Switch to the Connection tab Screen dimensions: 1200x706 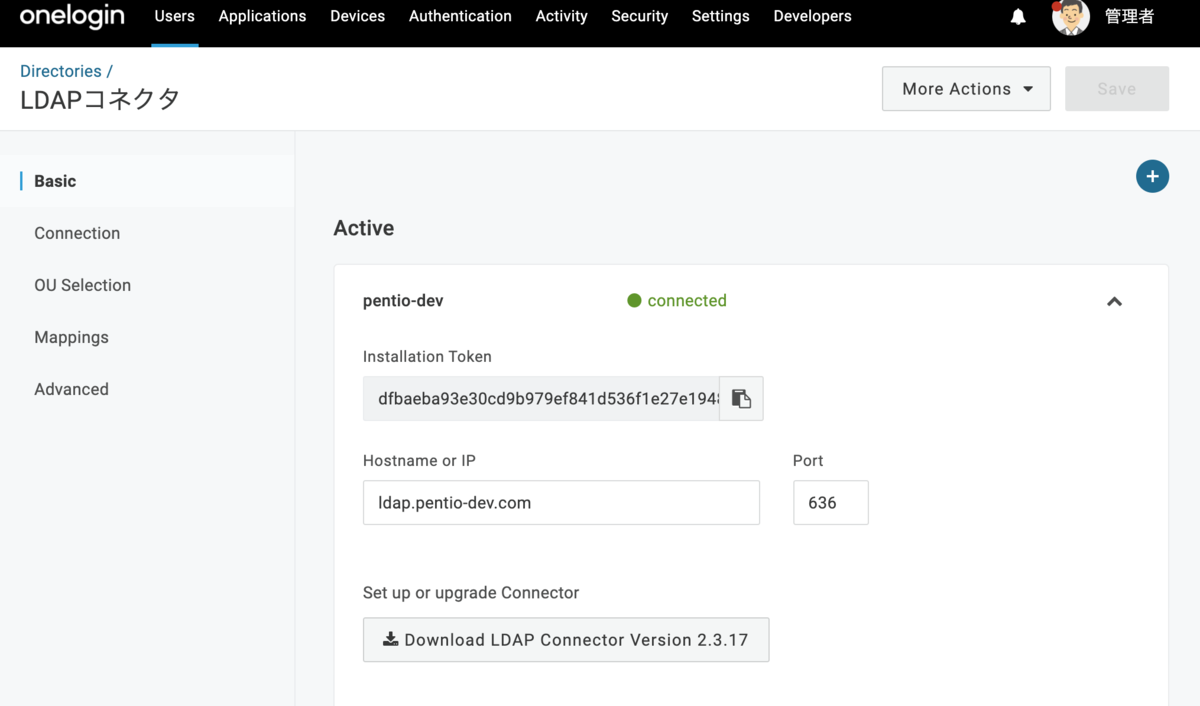[77, 233]
